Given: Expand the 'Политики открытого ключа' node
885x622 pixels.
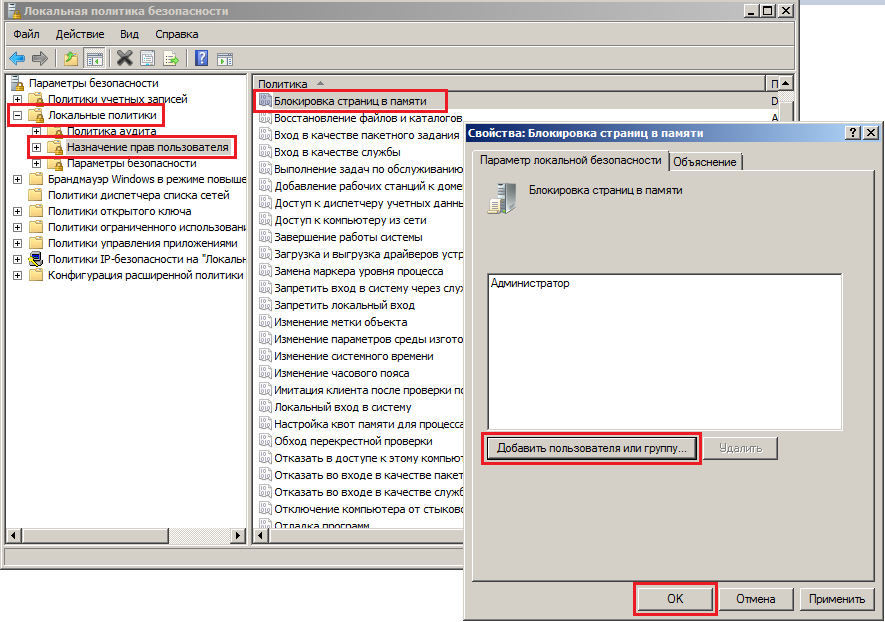Looking at the screenshot, I should point(17,211).
